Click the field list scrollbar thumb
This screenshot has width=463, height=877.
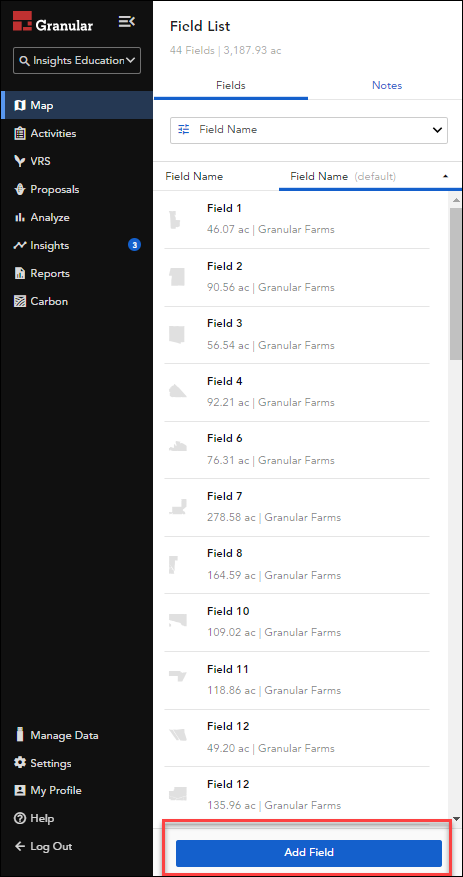[x=456, y=283]
